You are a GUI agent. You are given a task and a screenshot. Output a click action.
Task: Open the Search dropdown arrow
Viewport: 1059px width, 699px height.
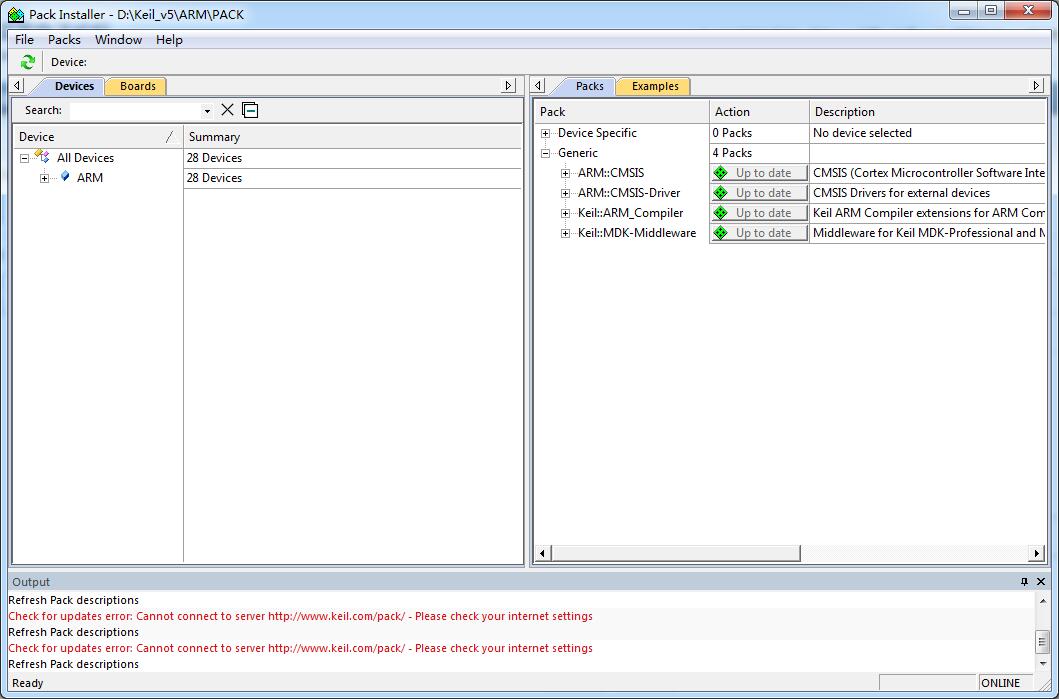207,111
